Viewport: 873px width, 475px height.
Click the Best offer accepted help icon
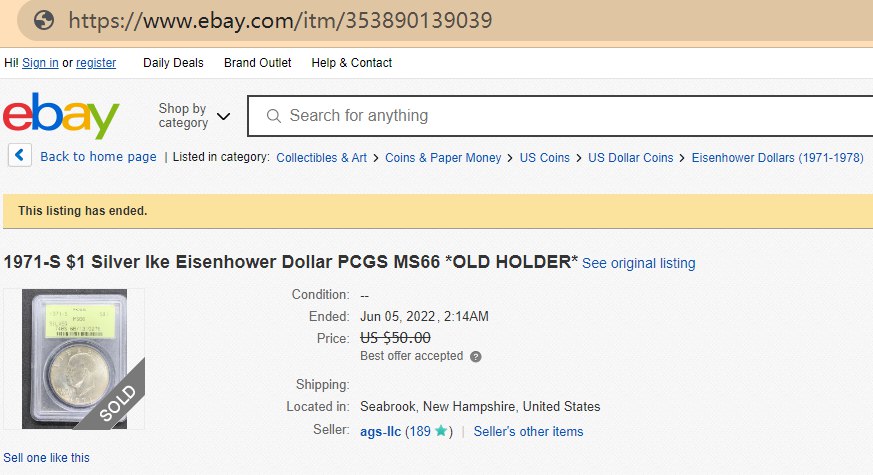(x=476, y=356)
